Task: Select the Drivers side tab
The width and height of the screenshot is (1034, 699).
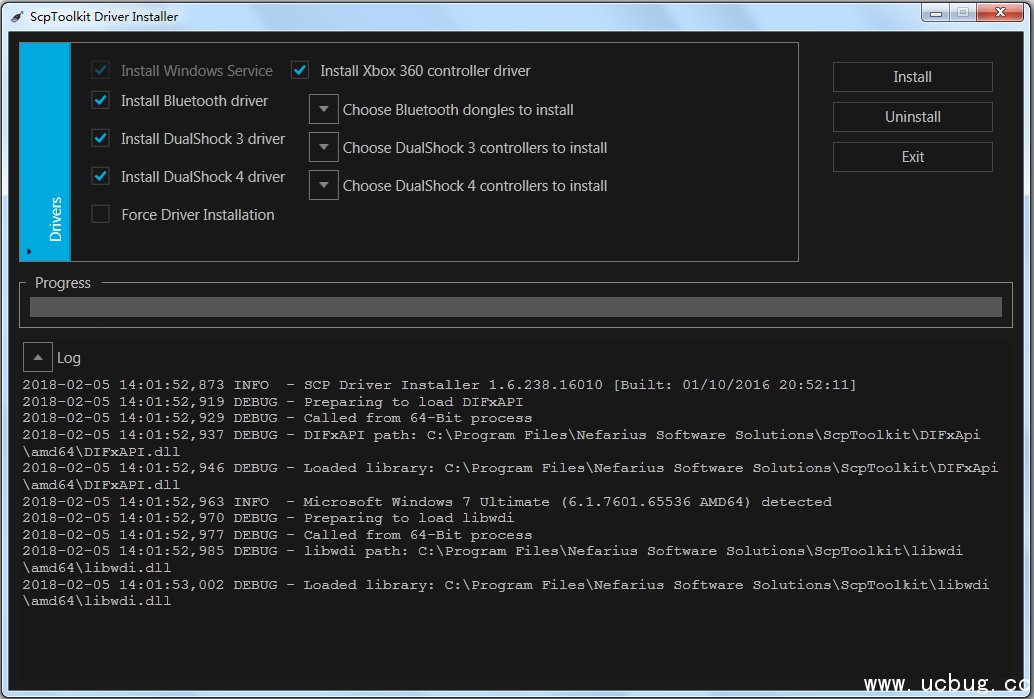Action: click(x=46, y=152)
